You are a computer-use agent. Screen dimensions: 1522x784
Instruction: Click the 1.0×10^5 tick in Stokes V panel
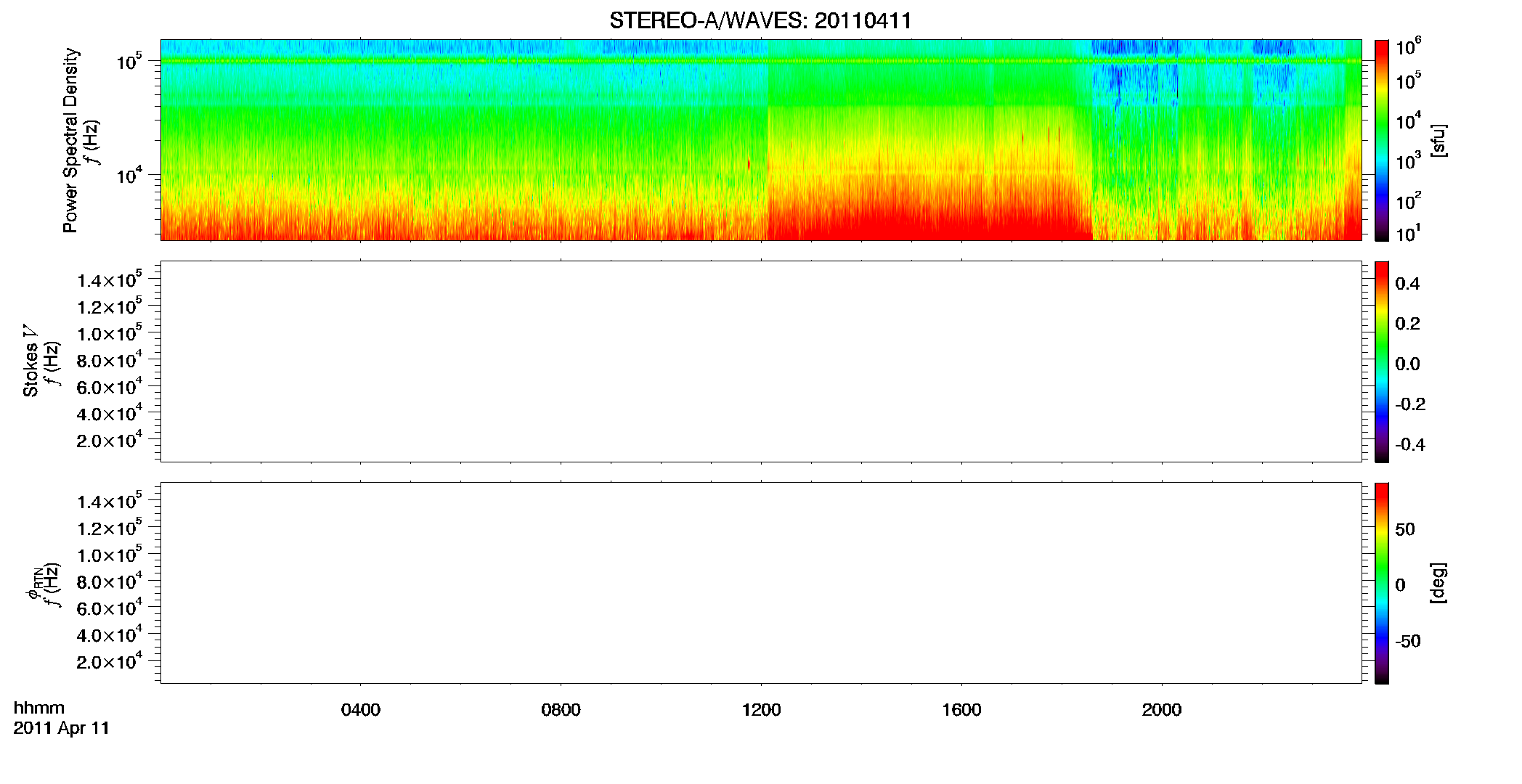point(110,332)
